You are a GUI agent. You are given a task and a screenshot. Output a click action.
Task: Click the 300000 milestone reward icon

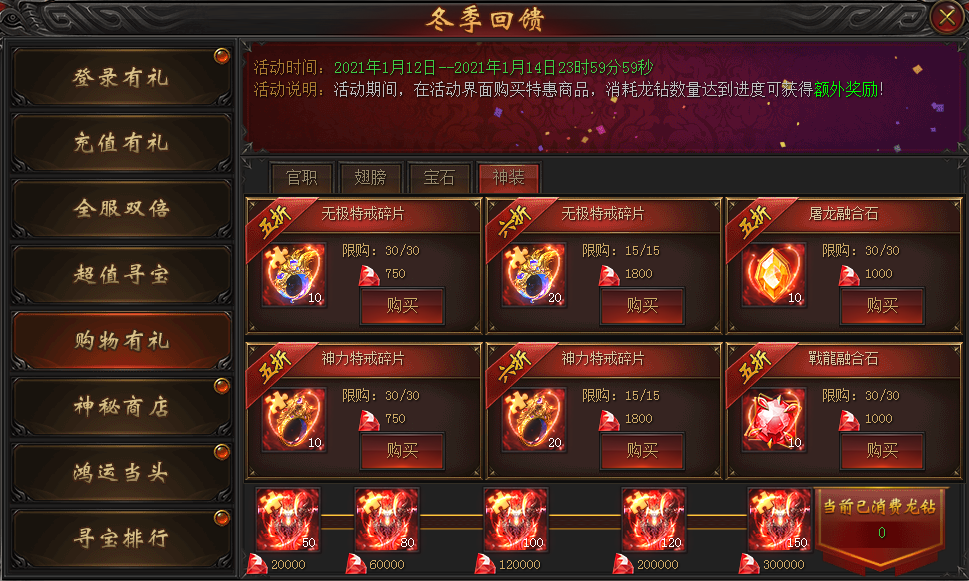(779, 520)
